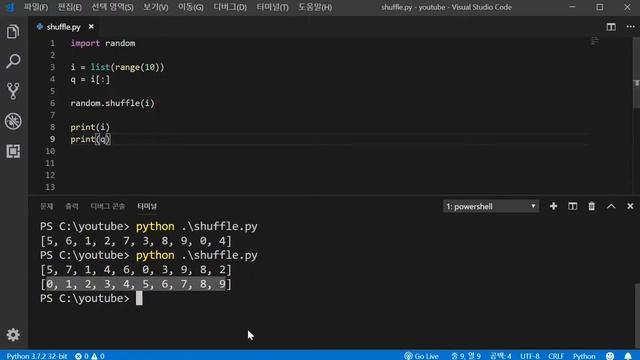The width and height of the screenshot is (640, 360).
Task: Open the 디버그(D) menu
Action: [230, 7]
